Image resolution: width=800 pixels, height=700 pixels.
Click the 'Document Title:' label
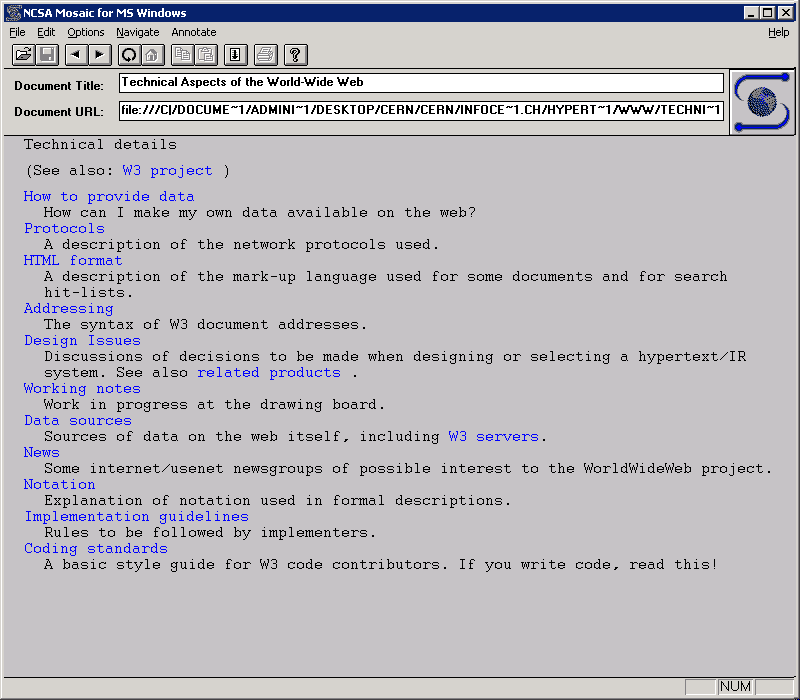tap(59, 86)
